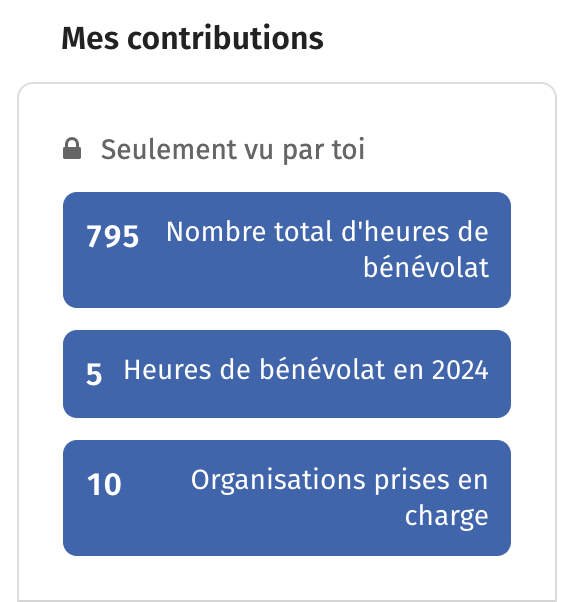Click the Organisations prises en text line
Image resolution: width=576 pixels, height=602 pixels.
tap(339, 480)
